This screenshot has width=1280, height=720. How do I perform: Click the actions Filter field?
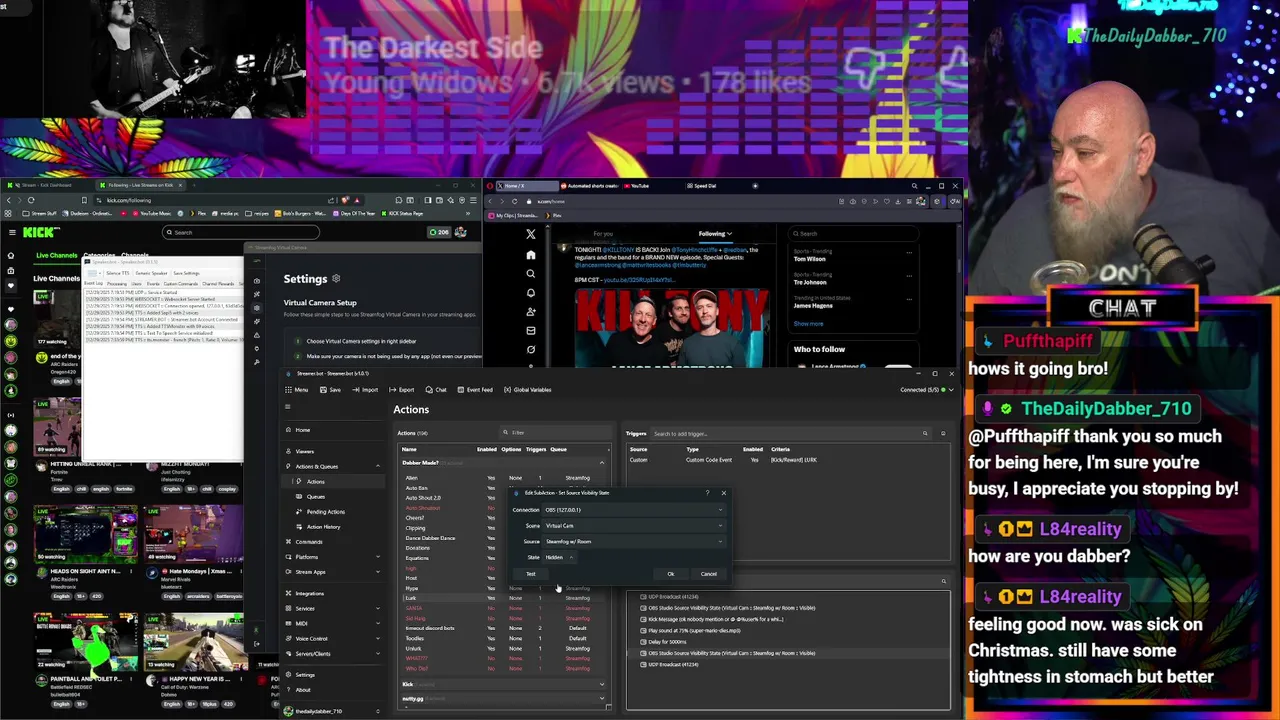pyautogui.click(x=555, y=433)
